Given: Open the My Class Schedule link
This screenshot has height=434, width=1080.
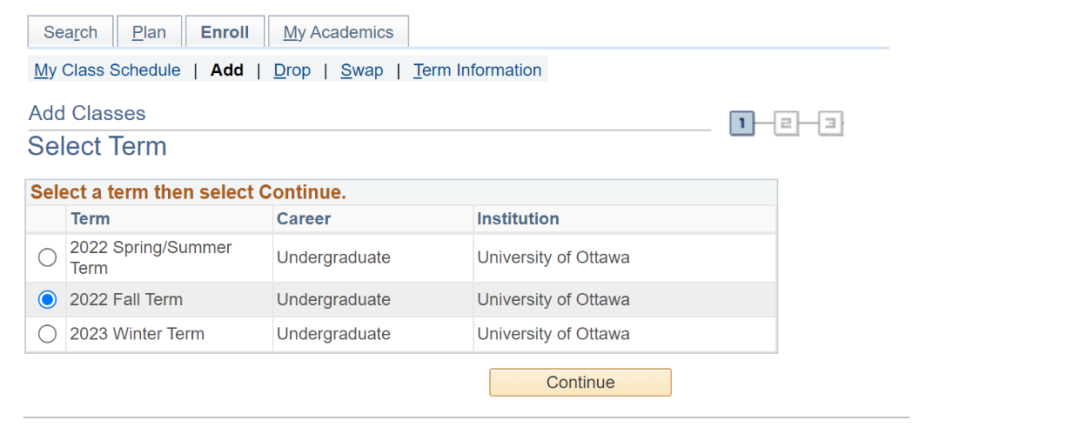Looking at the screenshot, I should [107, 70].
